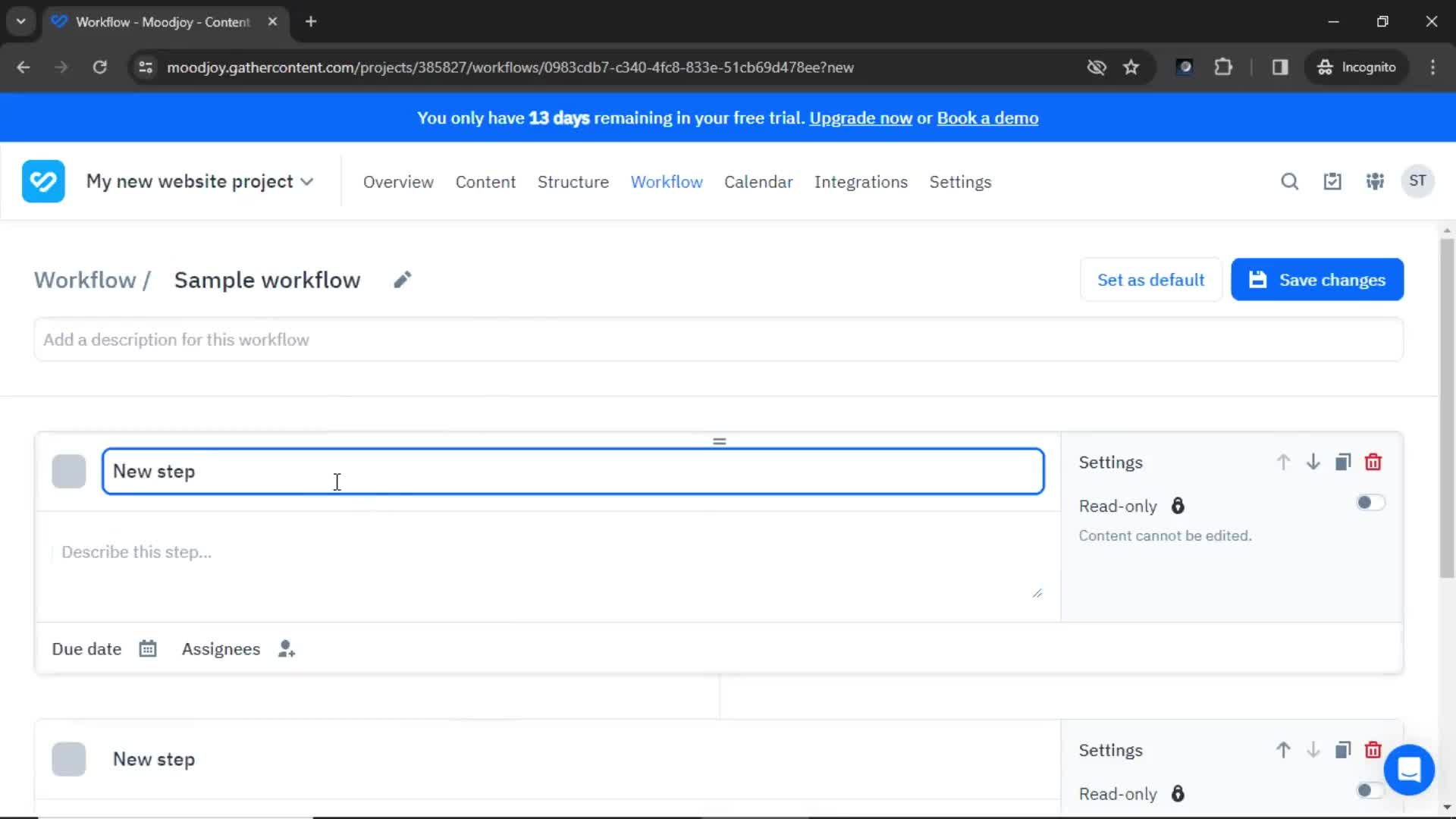
Task: Click the delete step trash icon
Action: click(x=1374, y=461)
